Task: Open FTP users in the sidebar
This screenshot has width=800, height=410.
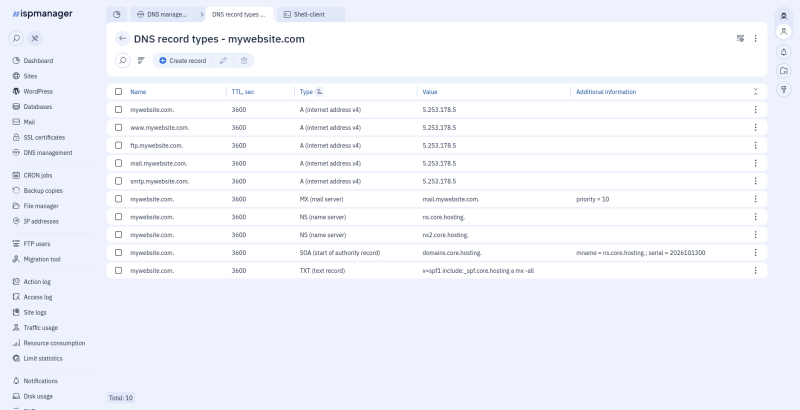Action: coord(32,244)
